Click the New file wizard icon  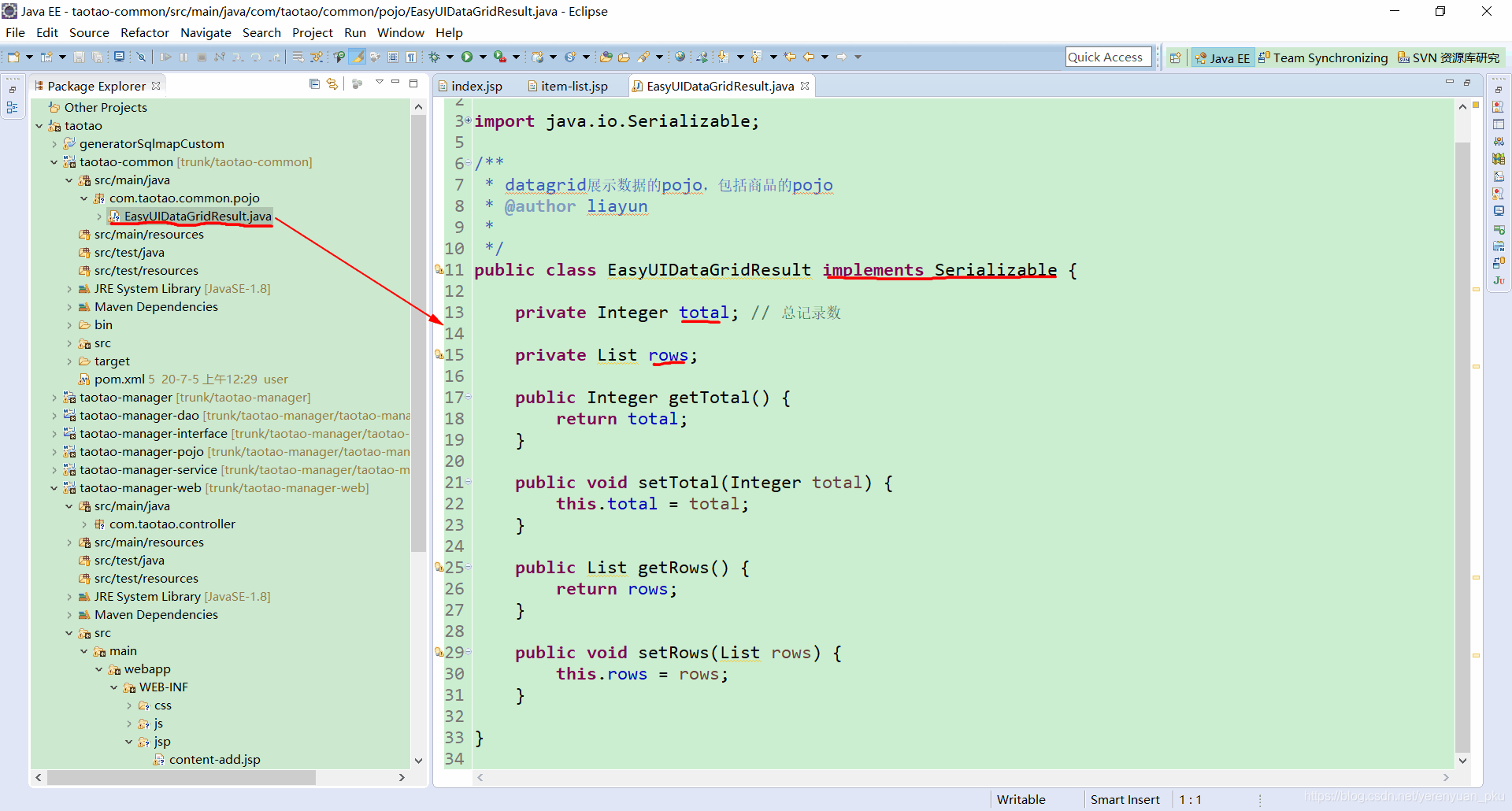click(13, 57)
